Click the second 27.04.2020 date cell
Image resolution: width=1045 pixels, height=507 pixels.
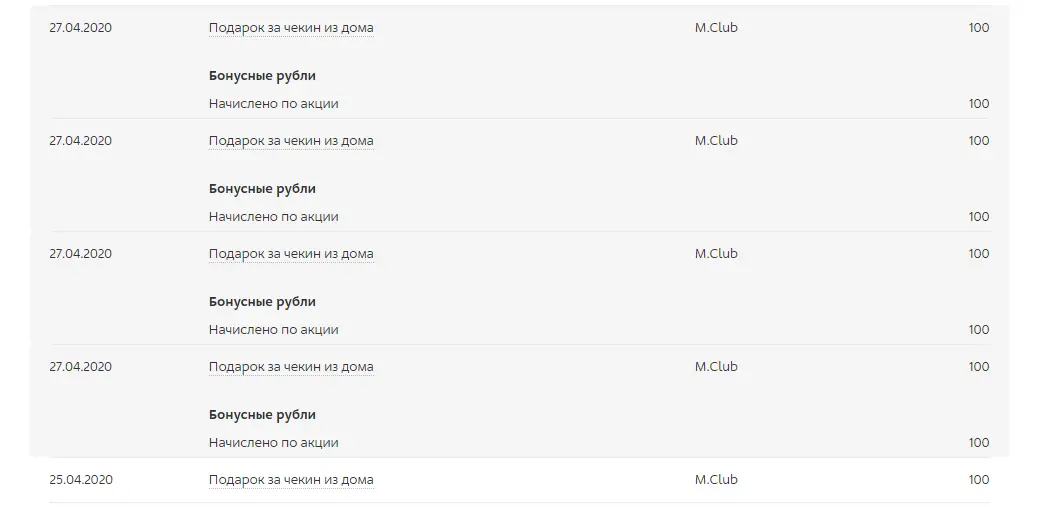pos(81,141)
